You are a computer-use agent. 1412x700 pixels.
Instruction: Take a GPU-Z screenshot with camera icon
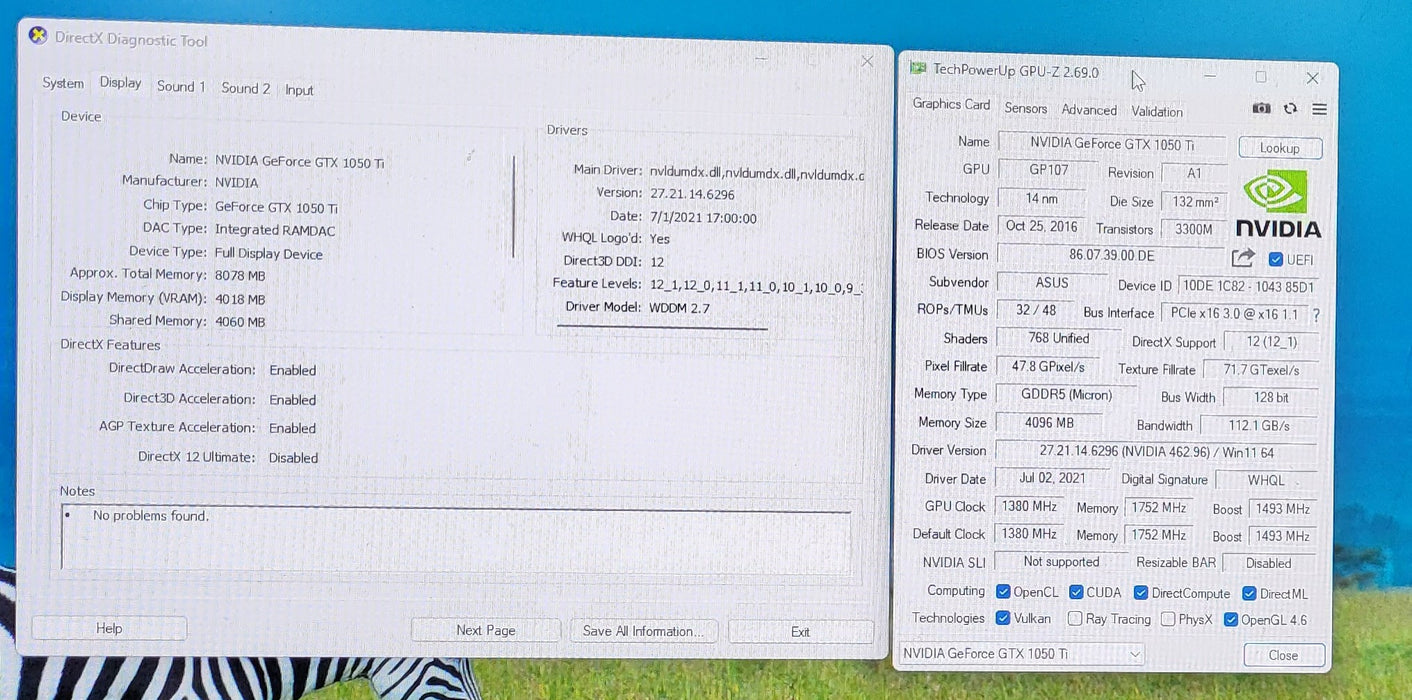click(1261, 109)
